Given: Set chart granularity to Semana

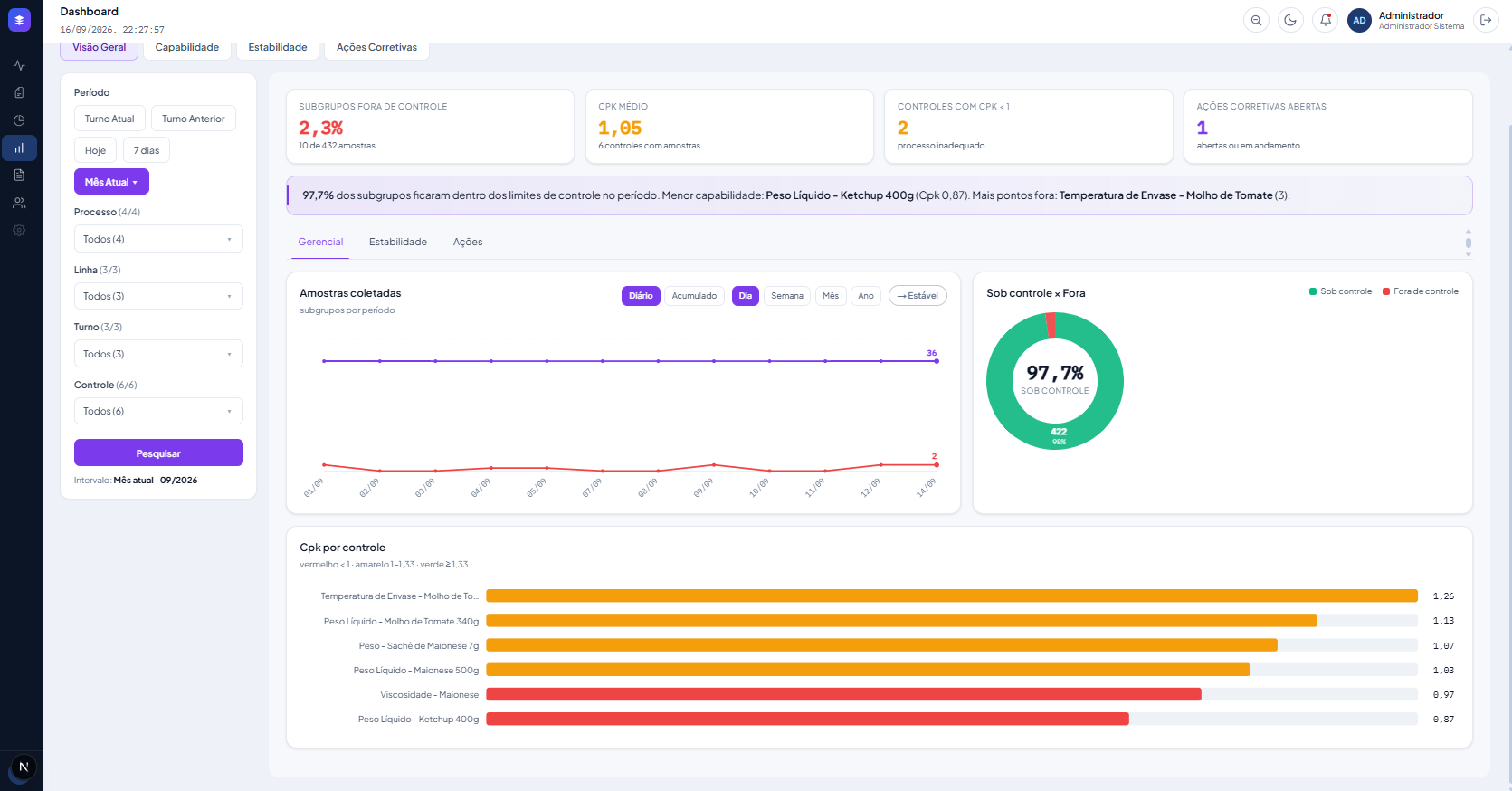Looking at the screenshot, I should click(787, 296).
